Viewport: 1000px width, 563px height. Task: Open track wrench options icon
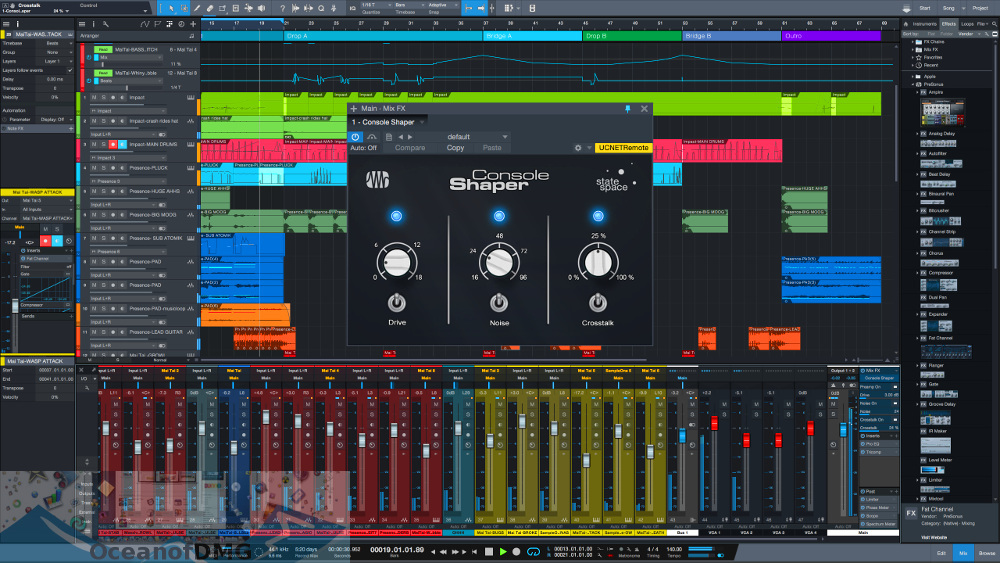106,24
